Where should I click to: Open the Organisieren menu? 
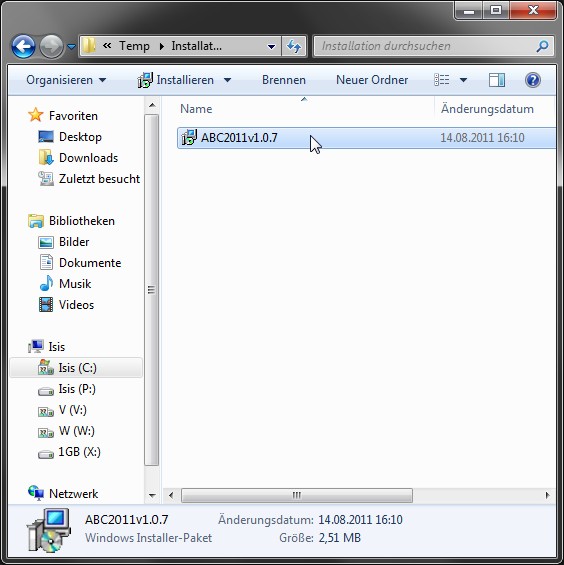[x=66, y=80]
